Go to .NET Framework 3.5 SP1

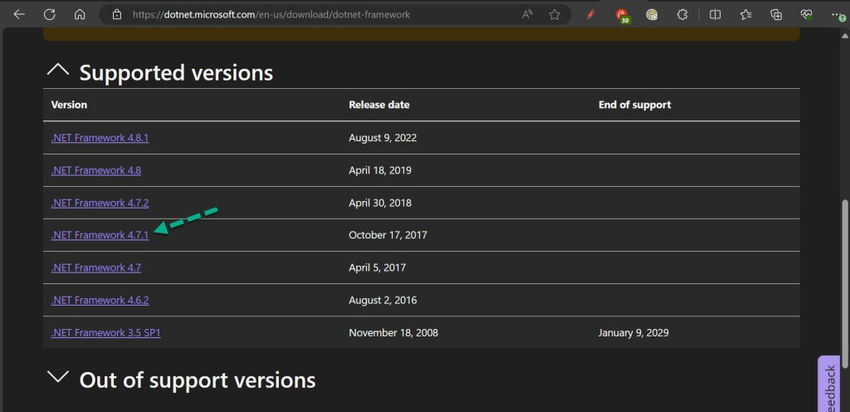pos(105,332)
